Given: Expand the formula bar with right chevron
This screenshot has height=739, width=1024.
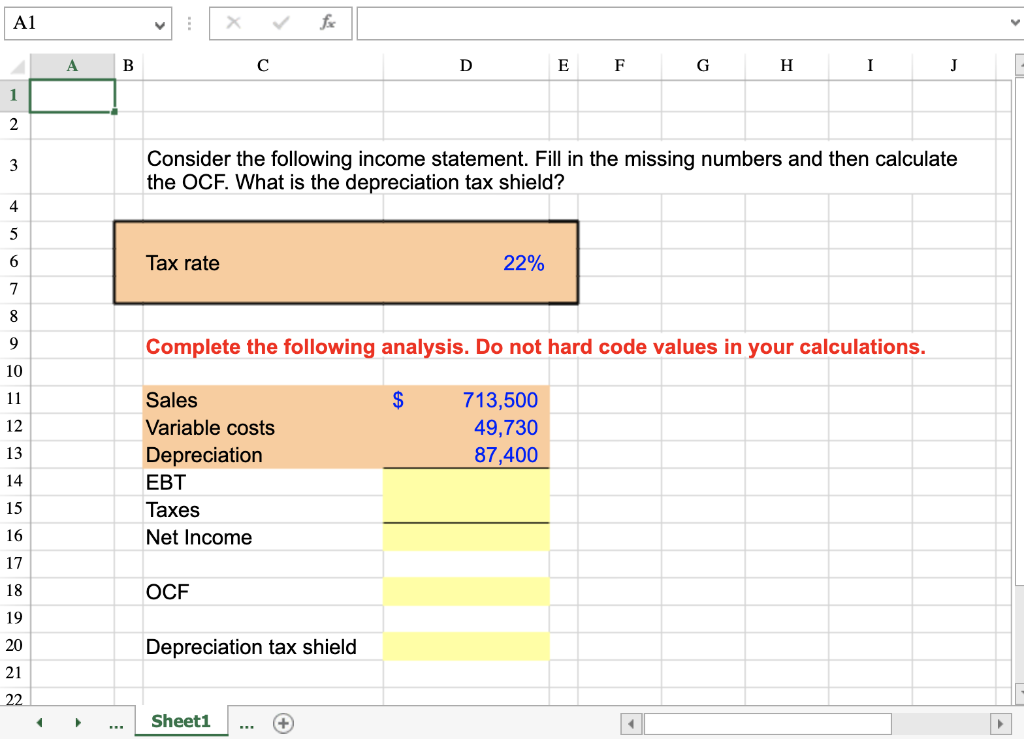Looking at the screenshot, I should pos(1015,23).
